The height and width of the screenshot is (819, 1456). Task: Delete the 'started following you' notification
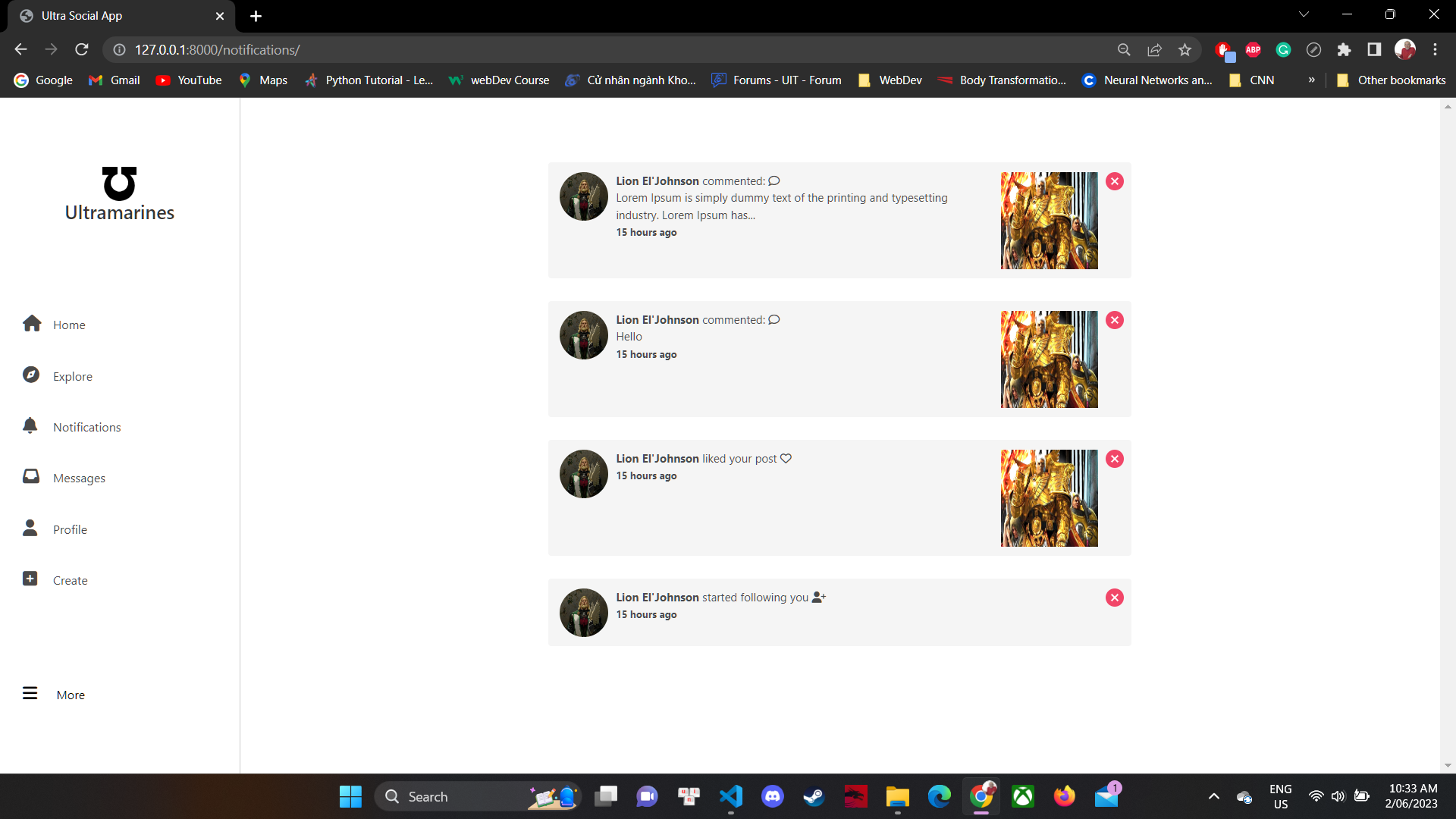1114,598
